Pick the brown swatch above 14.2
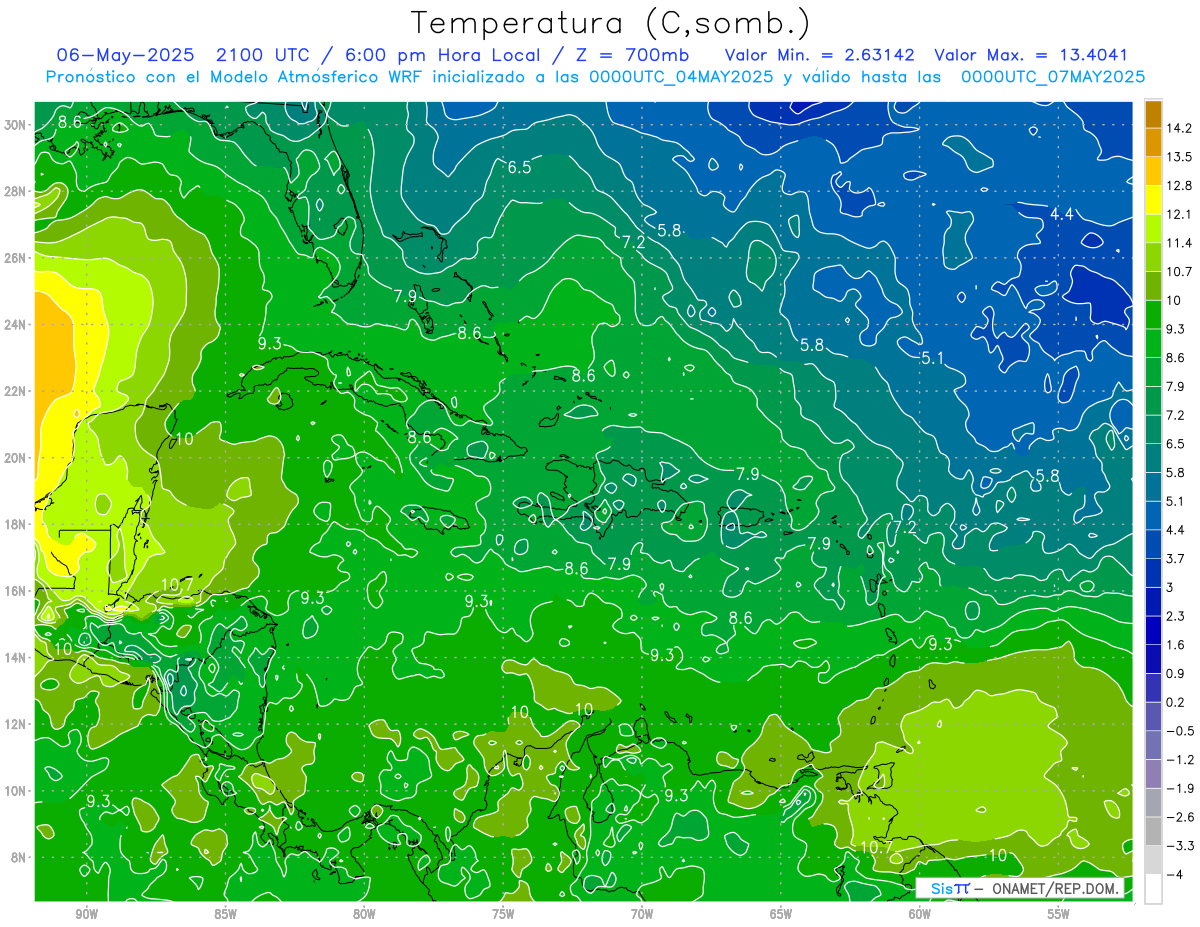Screen dimensions: 1200x927 coord(1153,114)
